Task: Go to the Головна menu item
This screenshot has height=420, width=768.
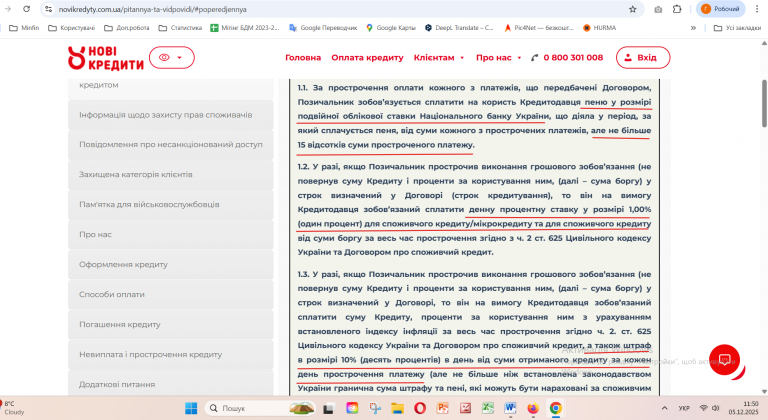Action: [x=303, y=57]
